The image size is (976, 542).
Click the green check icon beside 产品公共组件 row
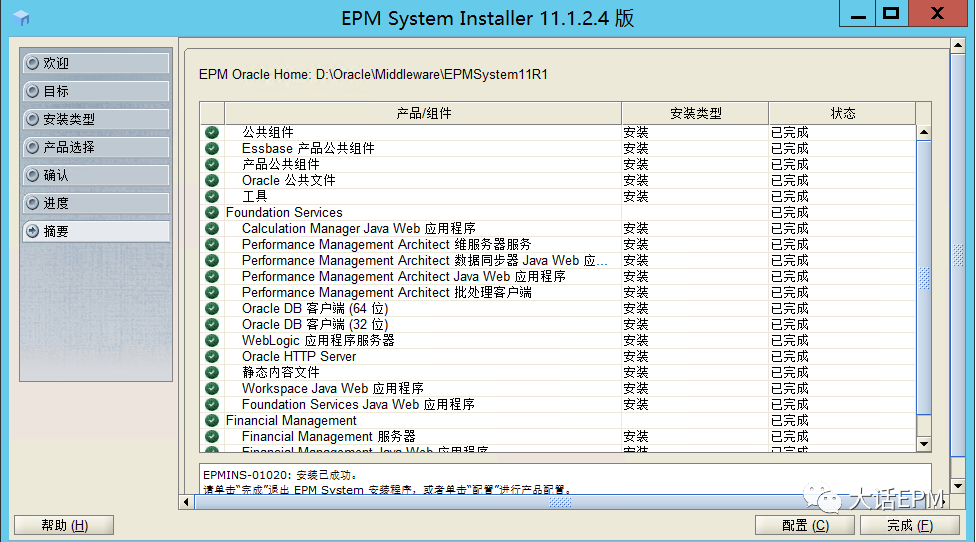coord(212,164)
